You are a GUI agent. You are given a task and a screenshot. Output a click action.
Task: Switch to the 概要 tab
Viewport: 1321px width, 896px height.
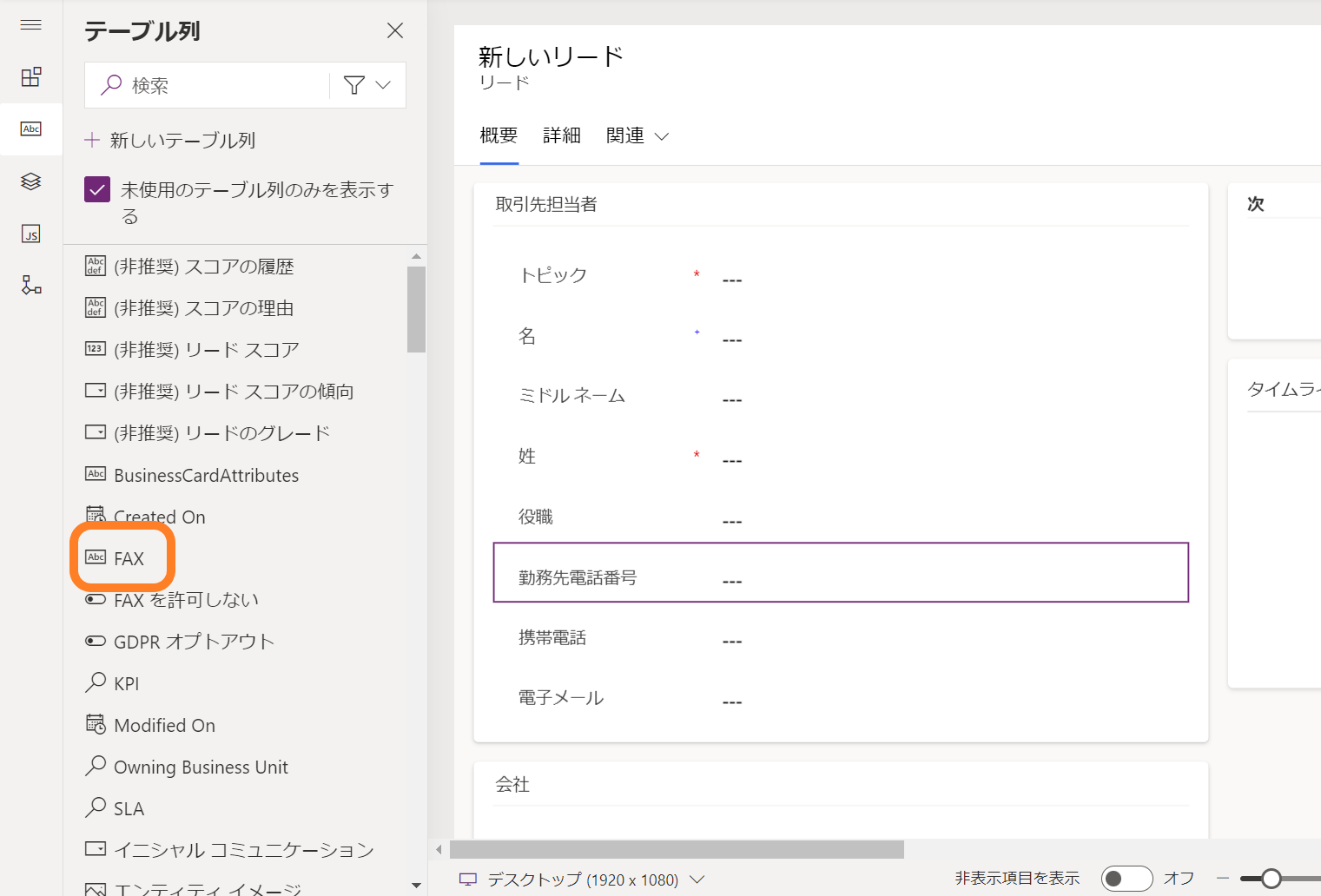coord(499,135)
